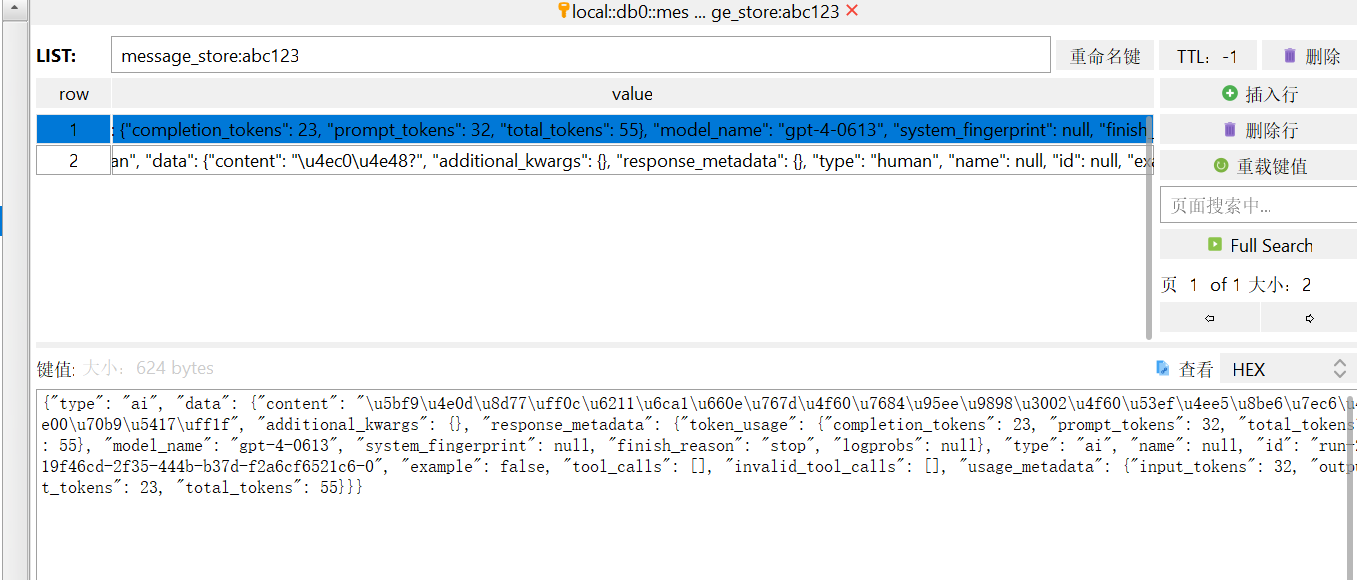This screenshot has height=580, width=1357.
Task: Go to next page arrow
Action: click(x=1309, y=318)
